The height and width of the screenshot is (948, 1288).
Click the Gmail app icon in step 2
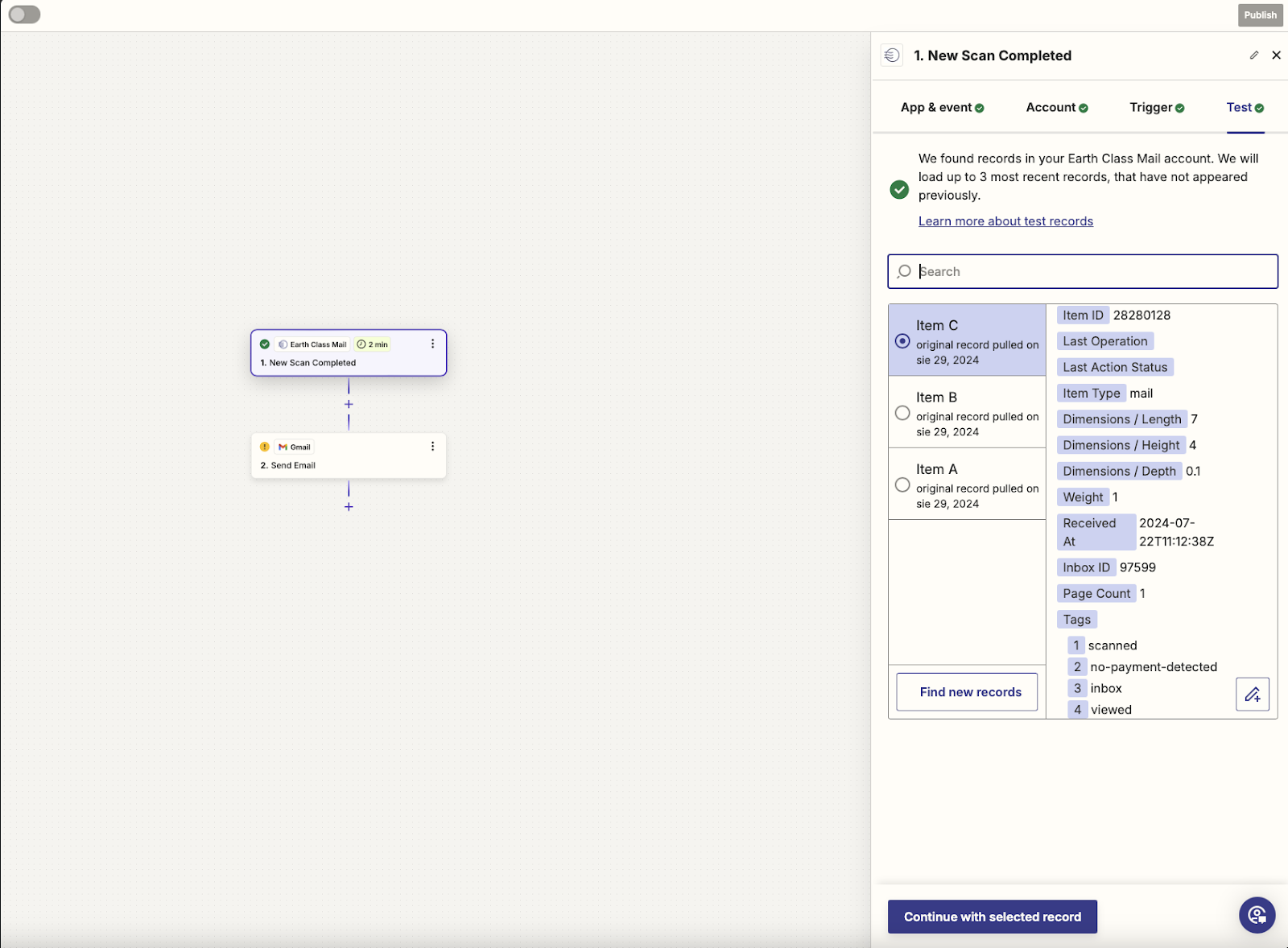pos(283,447)
